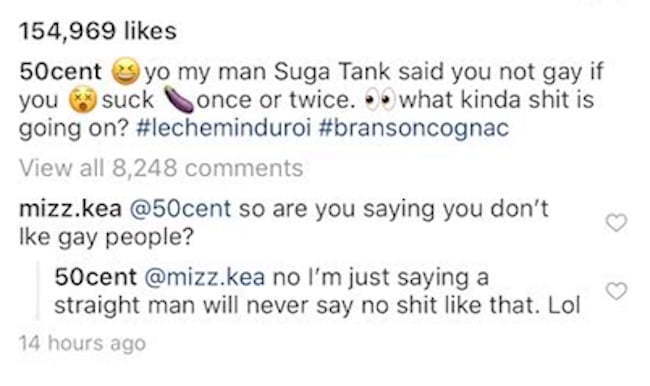Like the mizz.kea comment with heart icon
Viewport: 650px width, 386px height.
(616, 223)
